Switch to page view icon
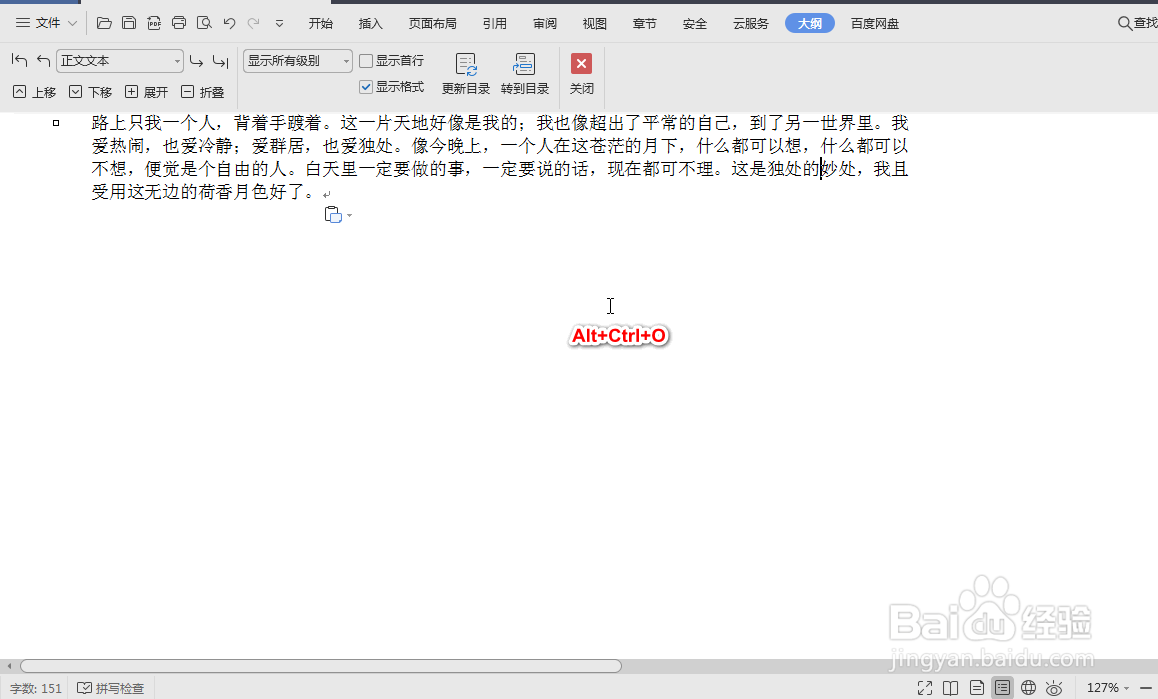 [x=976, y=688]
